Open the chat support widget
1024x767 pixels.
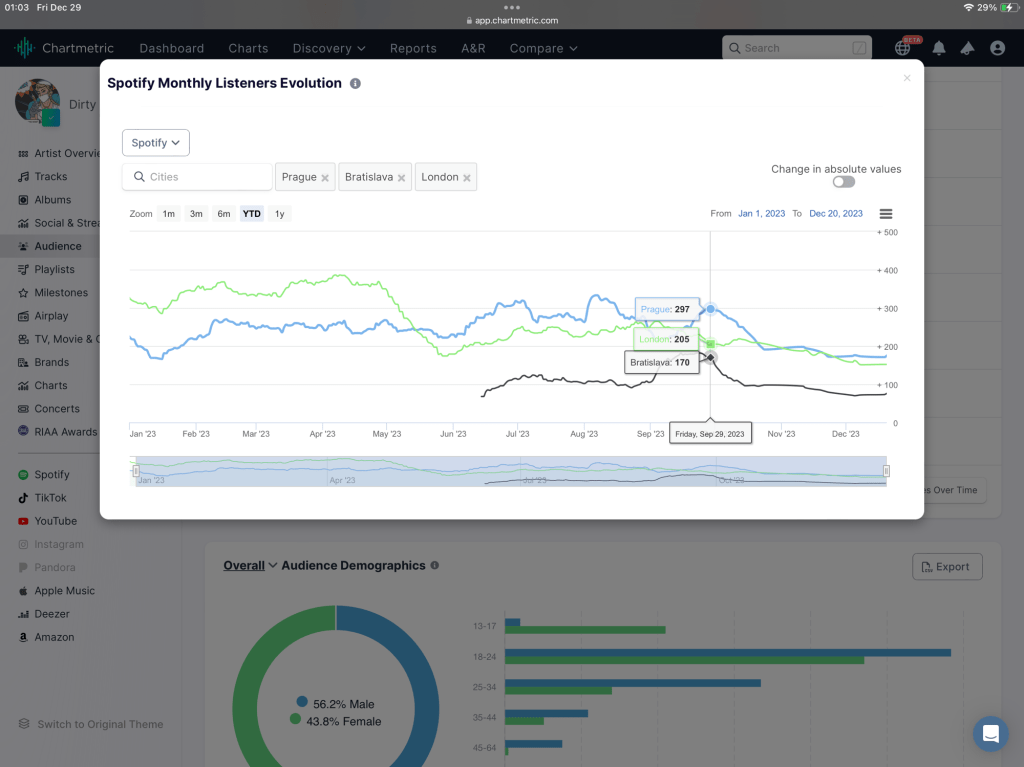point(990,734)
